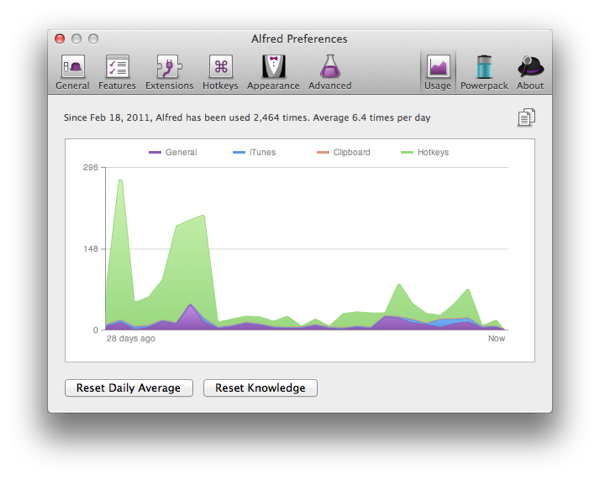
Task: Open the About hat pane
Action: (x=530, y=72)
